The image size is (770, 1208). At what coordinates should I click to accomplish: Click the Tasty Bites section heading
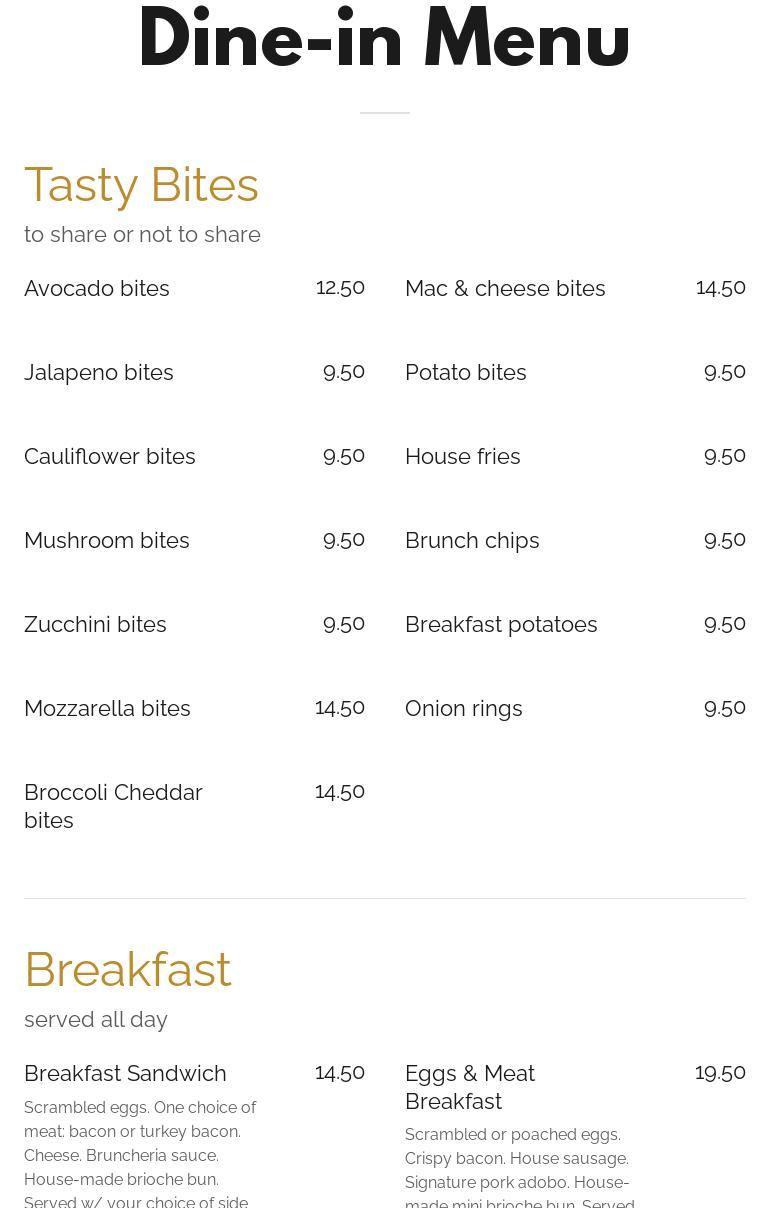click(x=141, y=185)
